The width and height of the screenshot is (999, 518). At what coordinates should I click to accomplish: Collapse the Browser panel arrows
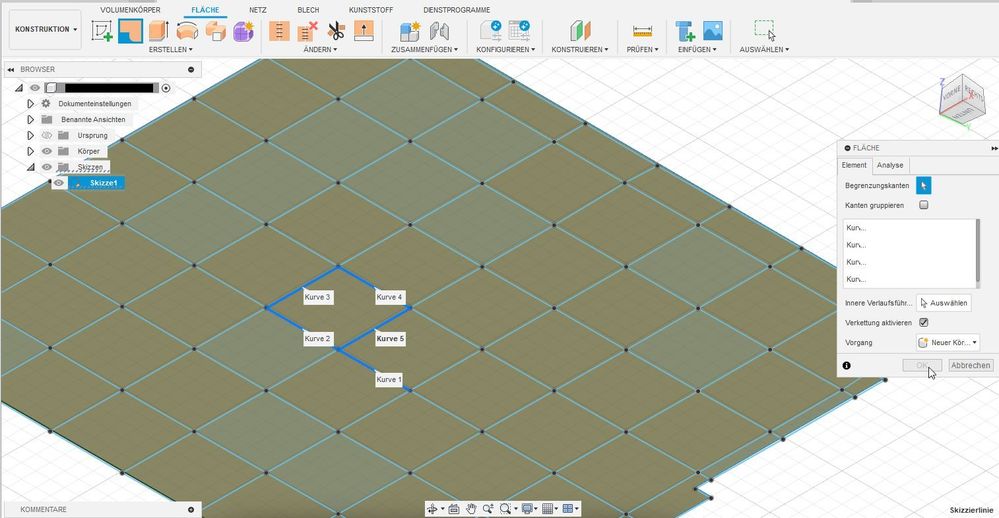(11, 69)
